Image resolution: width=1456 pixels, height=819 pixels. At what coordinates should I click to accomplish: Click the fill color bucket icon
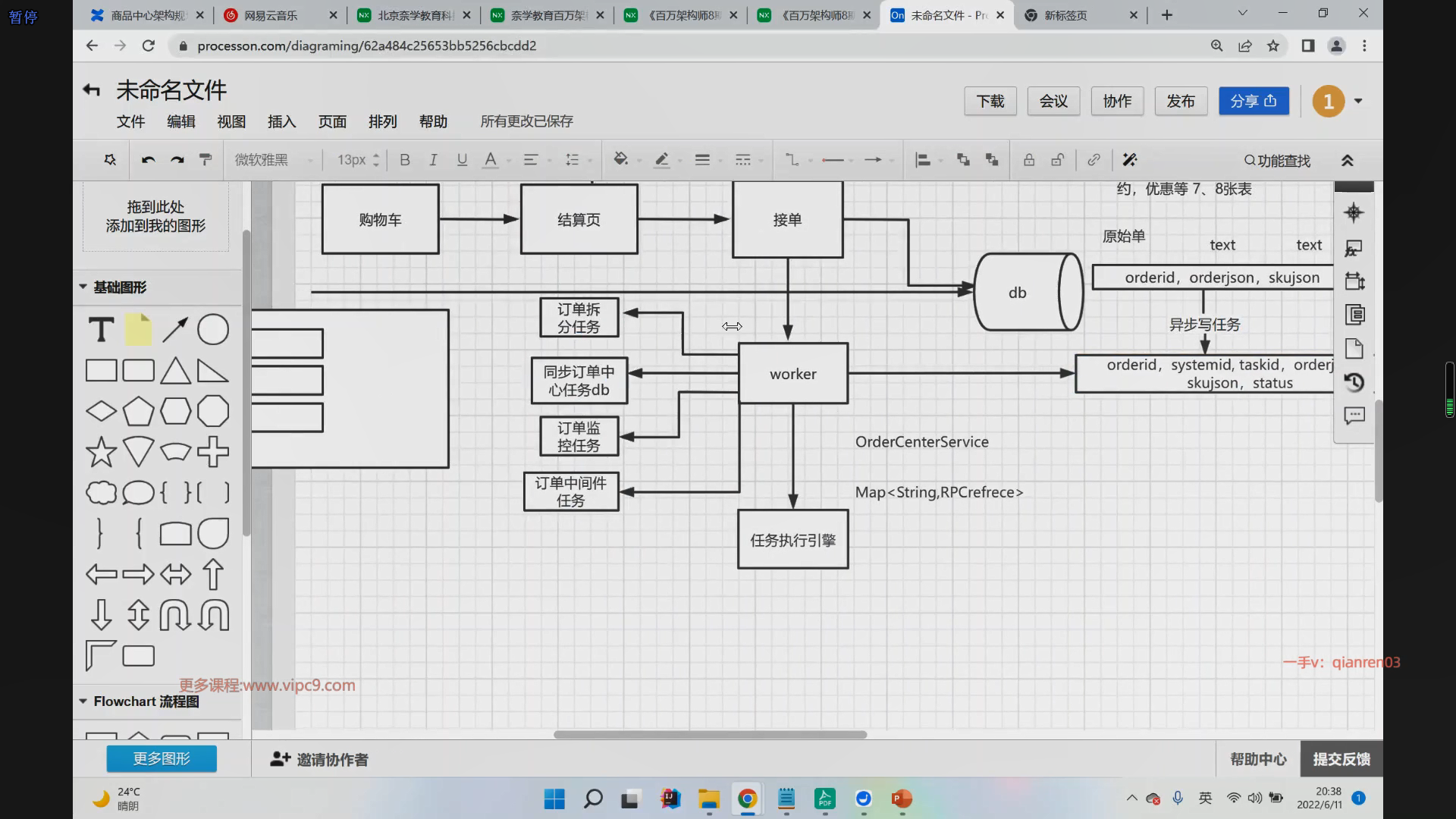click(621, 159)
